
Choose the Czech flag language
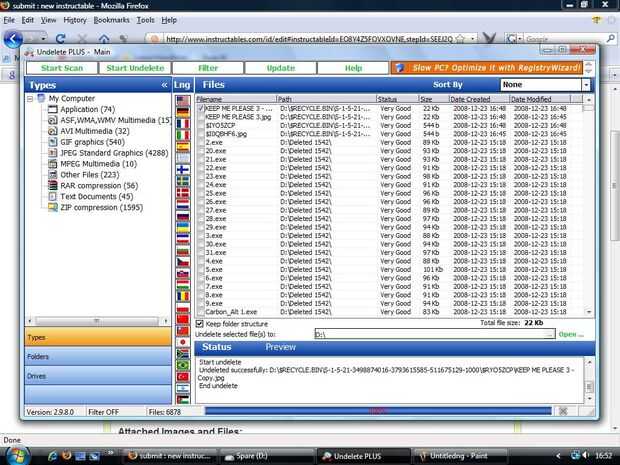pos(183,262)
